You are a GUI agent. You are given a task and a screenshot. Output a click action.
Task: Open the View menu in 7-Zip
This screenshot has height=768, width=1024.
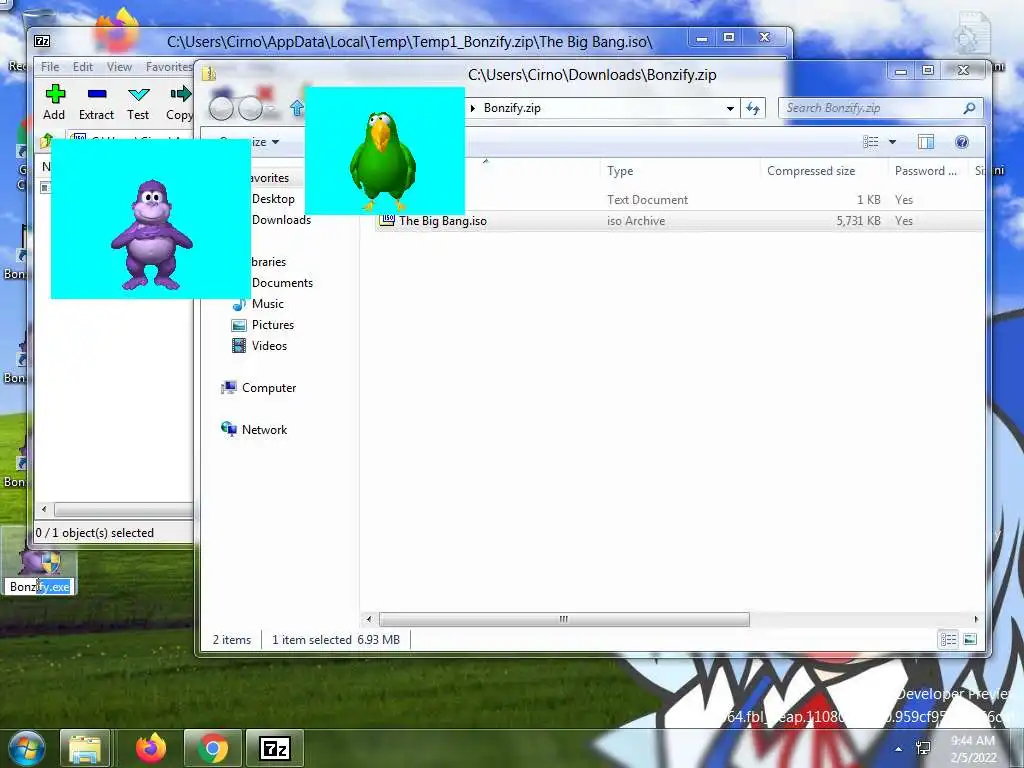(119, 67)
